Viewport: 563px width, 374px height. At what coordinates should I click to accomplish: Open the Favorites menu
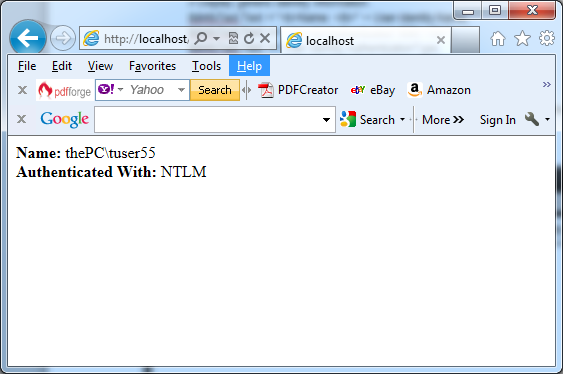[152, 66]
